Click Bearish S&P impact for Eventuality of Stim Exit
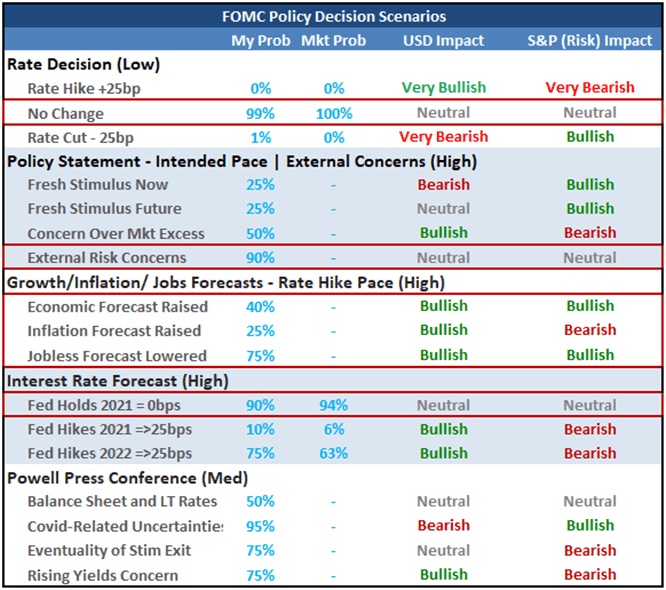This screenshot has height=590, width=666. point(590,551)
